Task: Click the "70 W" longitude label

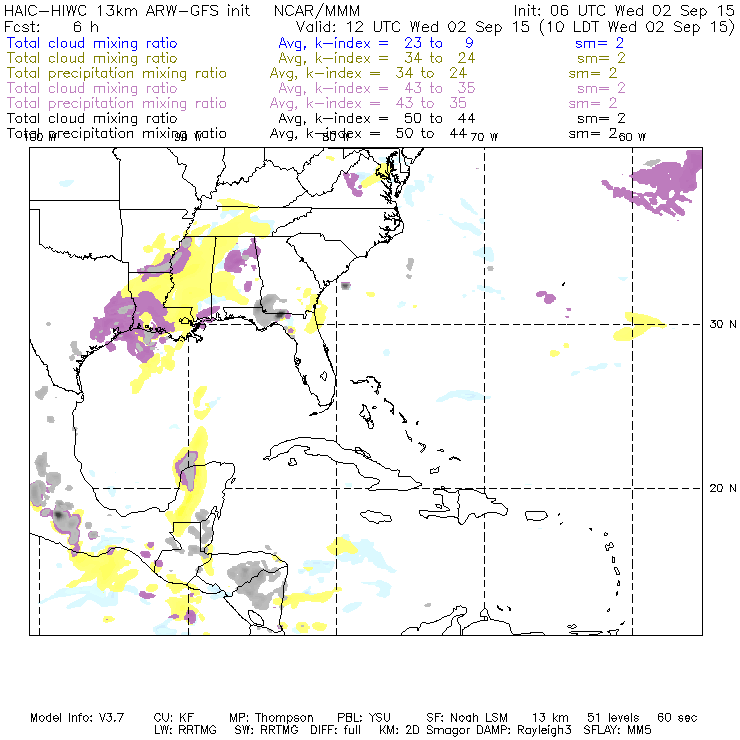Action: pos(484,137)
